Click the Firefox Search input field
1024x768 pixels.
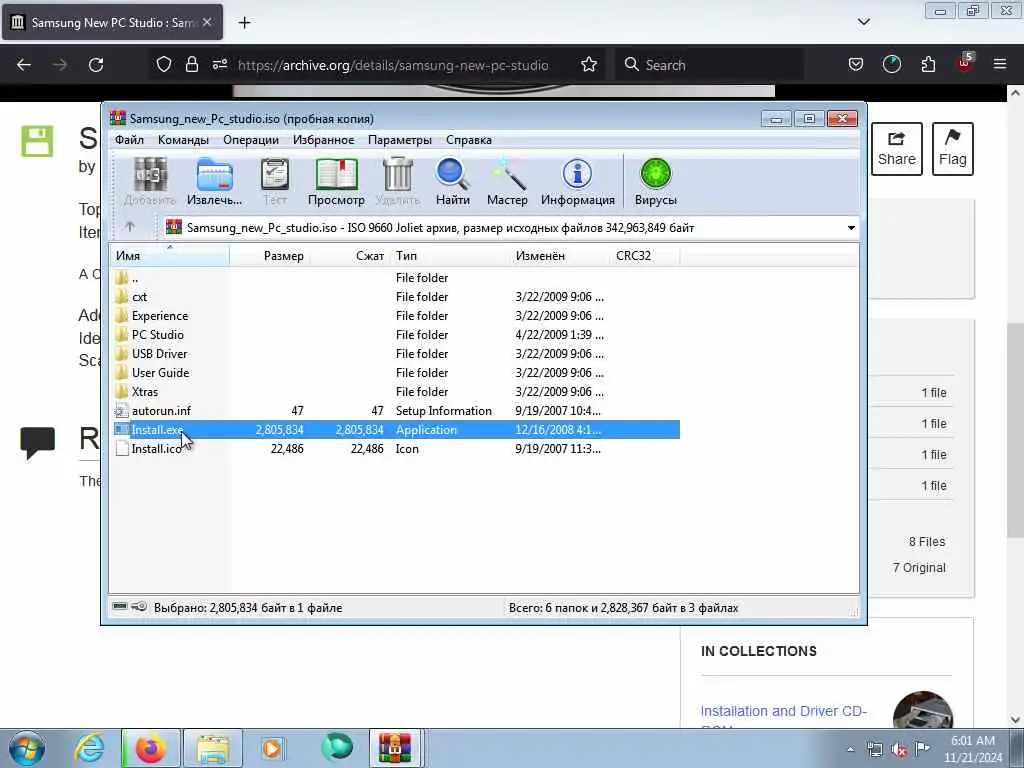[710, 65]
